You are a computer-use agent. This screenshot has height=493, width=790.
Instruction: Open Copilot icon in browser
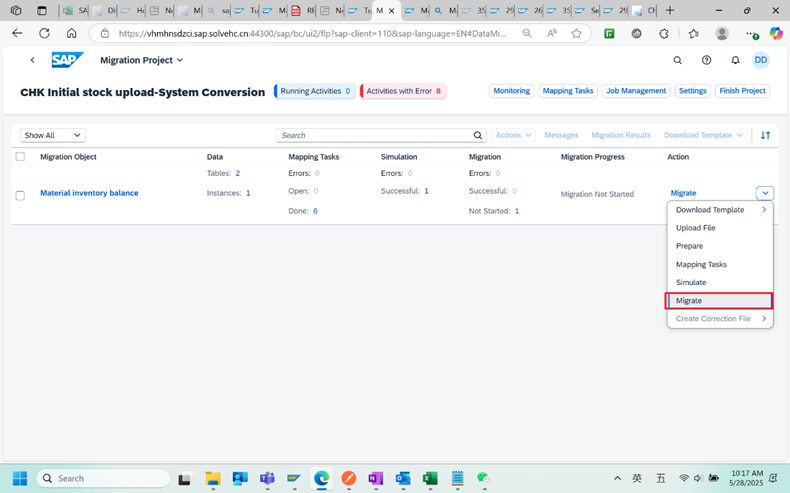point(776,33)
